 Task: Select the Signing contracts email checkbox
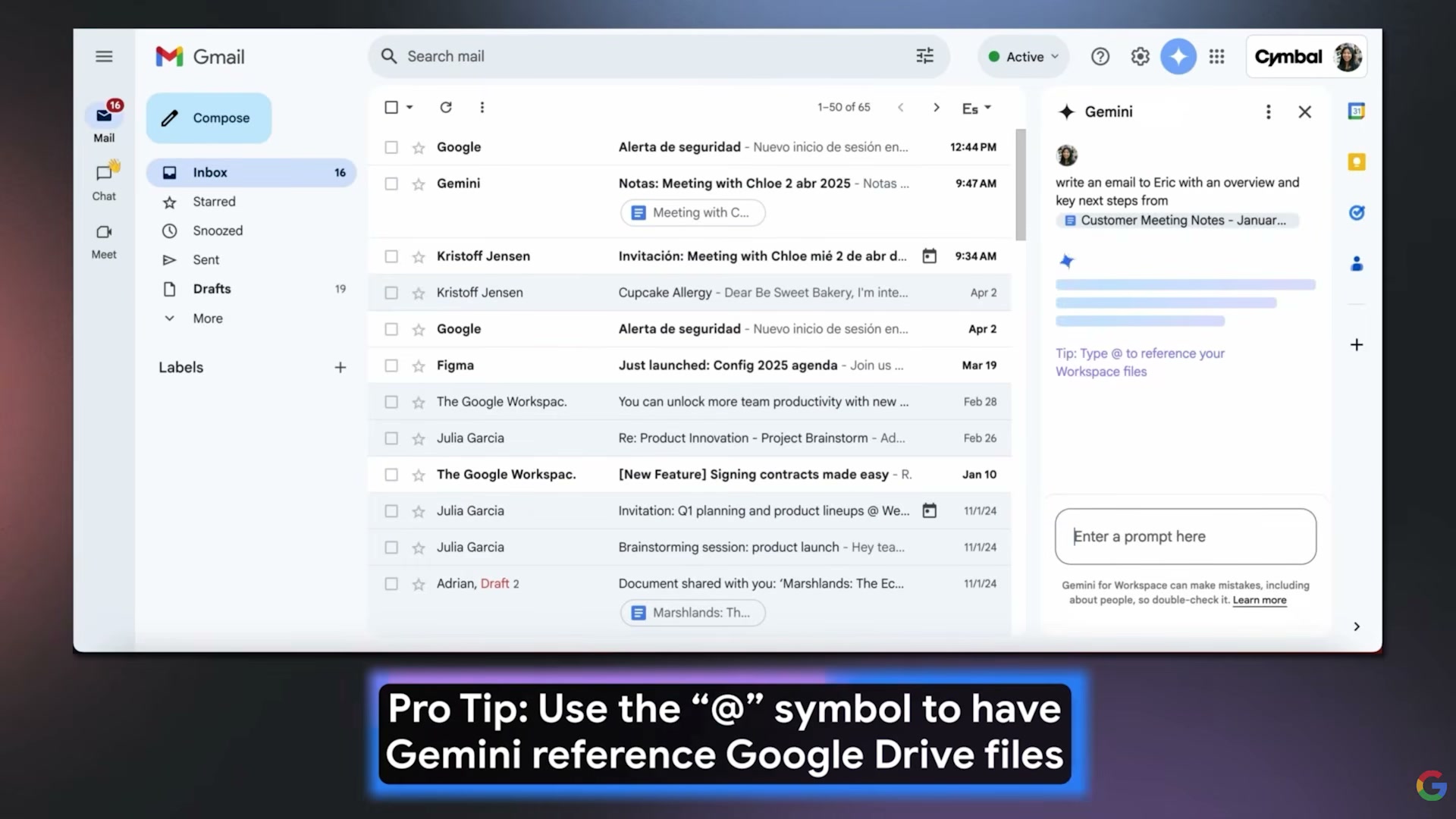(391, 475)
